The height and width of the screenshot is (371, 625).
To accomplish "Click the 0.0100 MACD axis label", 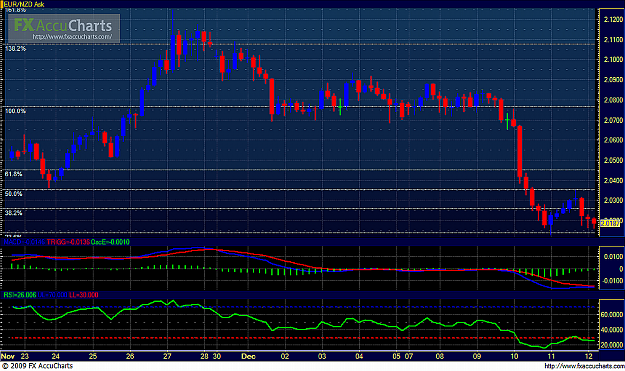I will pyautogui.click(x=613, y=257).
